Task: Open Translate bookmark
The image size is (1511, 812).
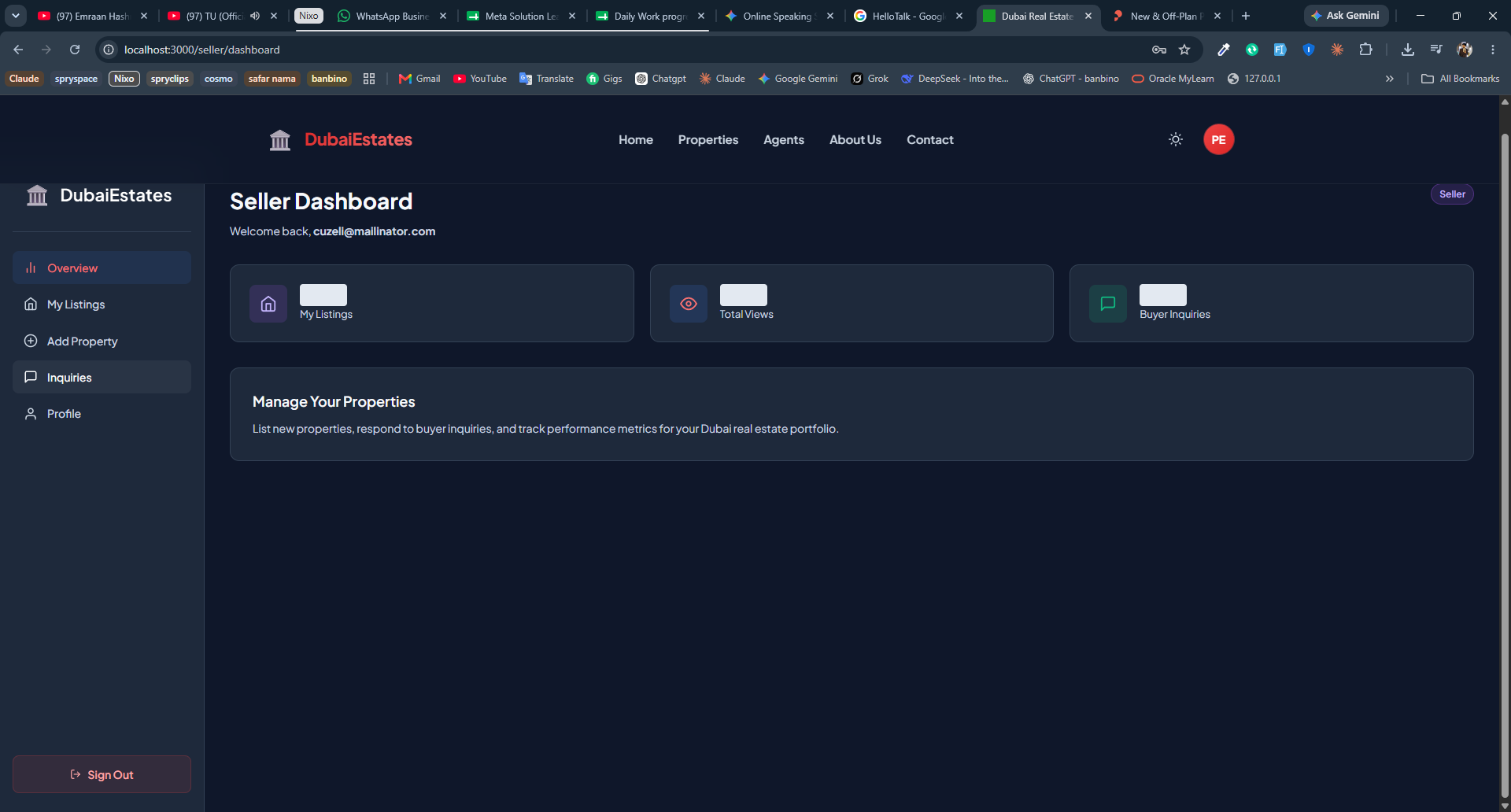Action: 547,79
